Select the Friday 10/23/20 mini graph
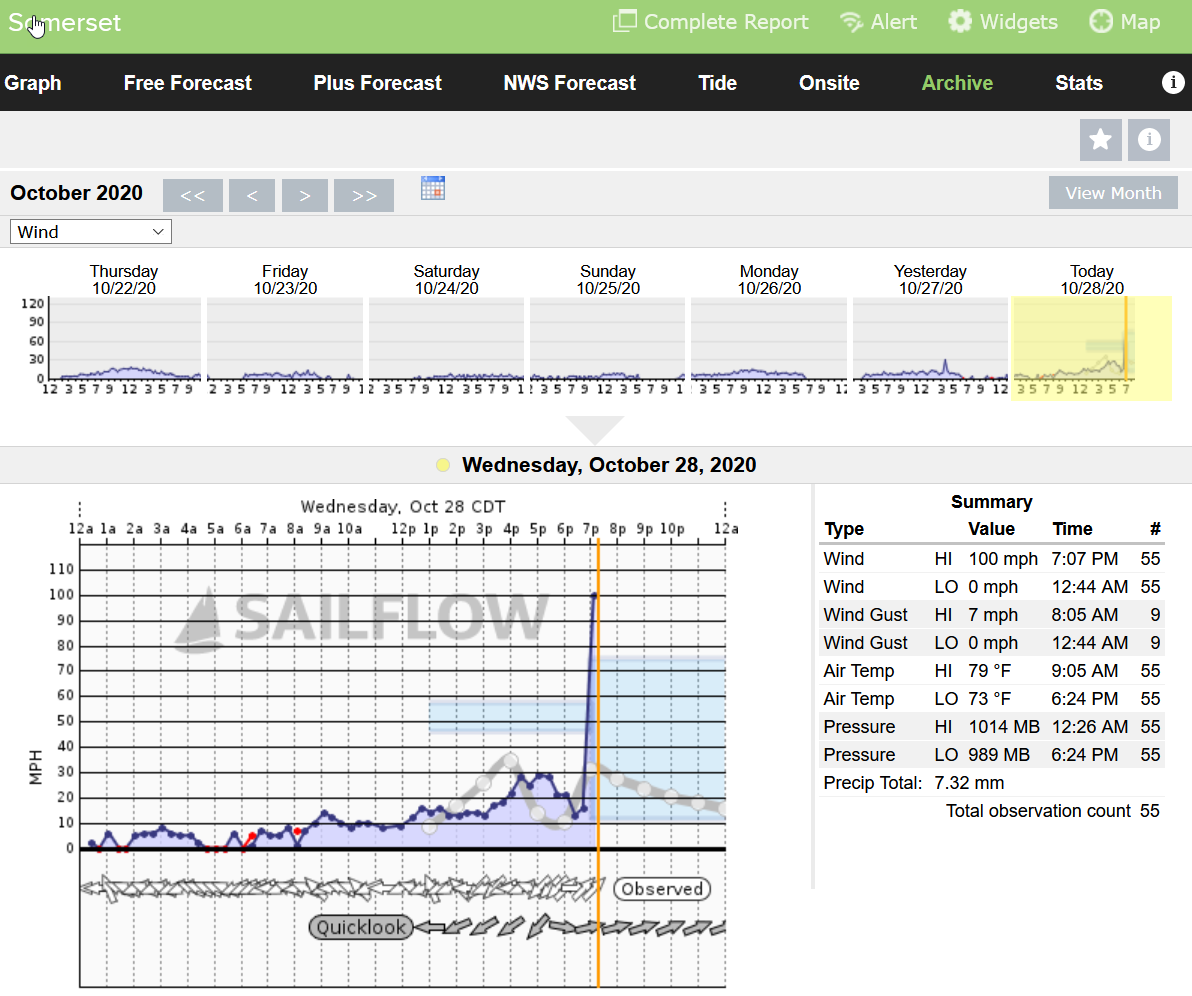The width and height of the screenshot is (1192, 996). [285, 338]
